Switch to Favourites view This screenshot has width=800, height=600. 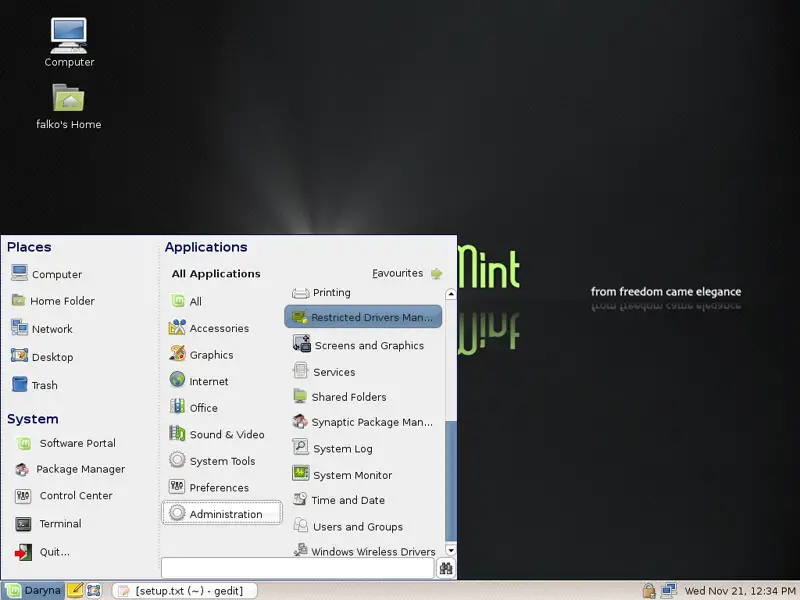tap(407, 273)
